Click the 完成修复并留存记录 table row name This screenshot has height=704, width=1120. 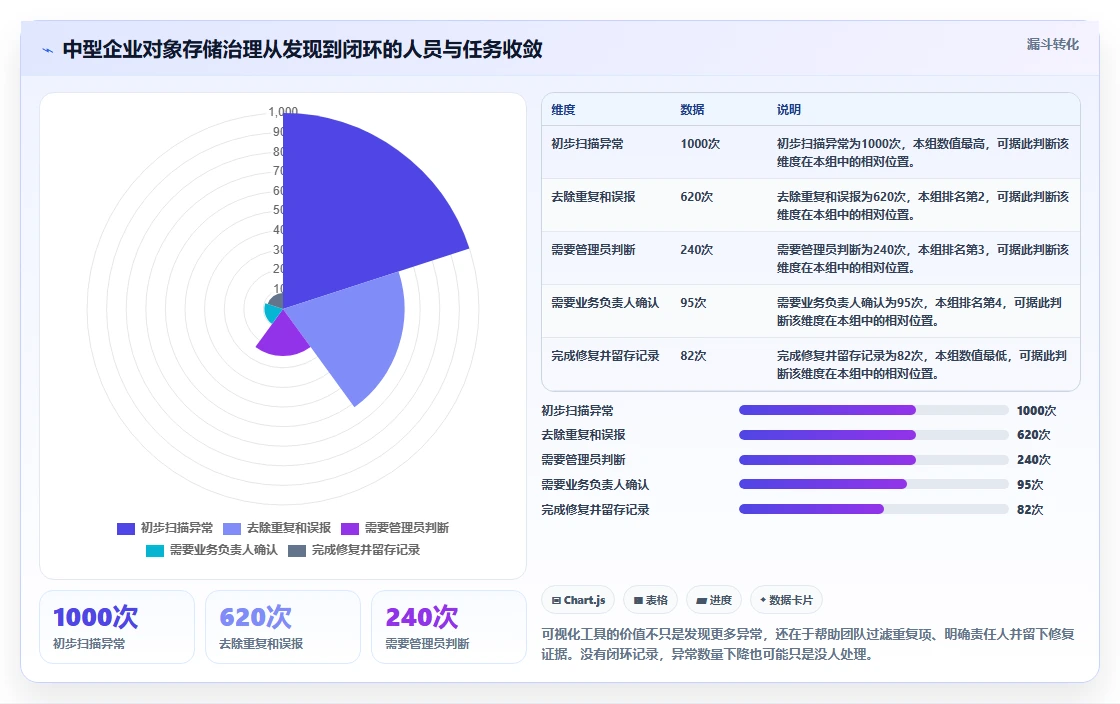tap(605, 356)
